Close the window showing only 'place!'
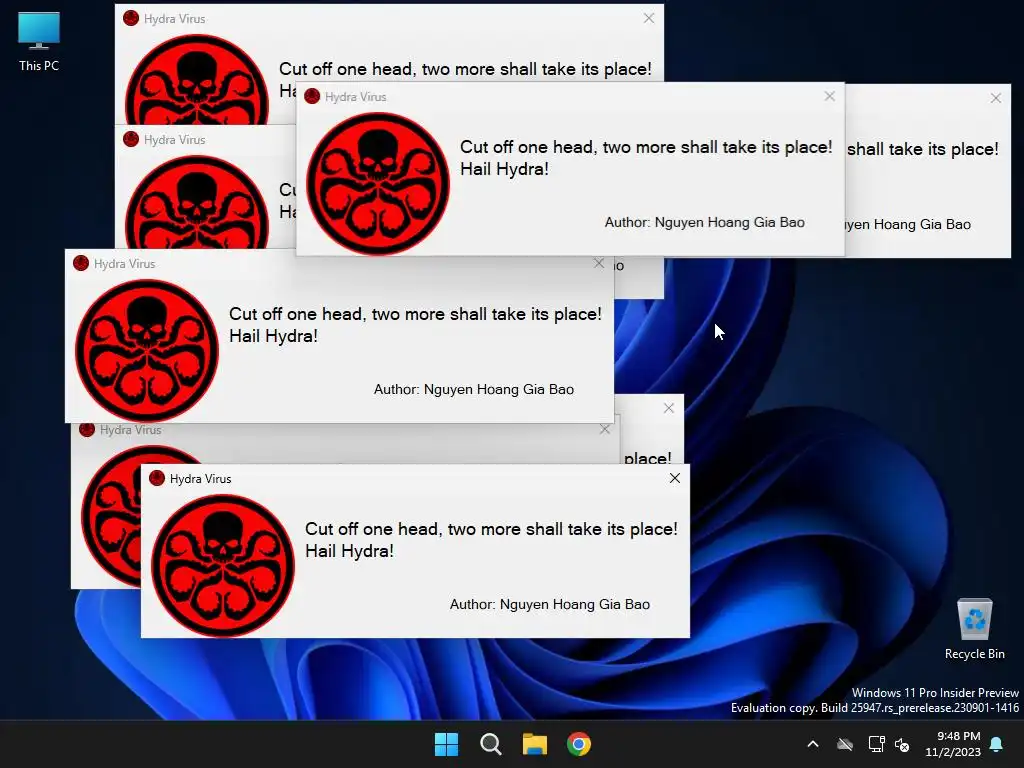The height and width of the screenshot is (768, 1024). 669,408
